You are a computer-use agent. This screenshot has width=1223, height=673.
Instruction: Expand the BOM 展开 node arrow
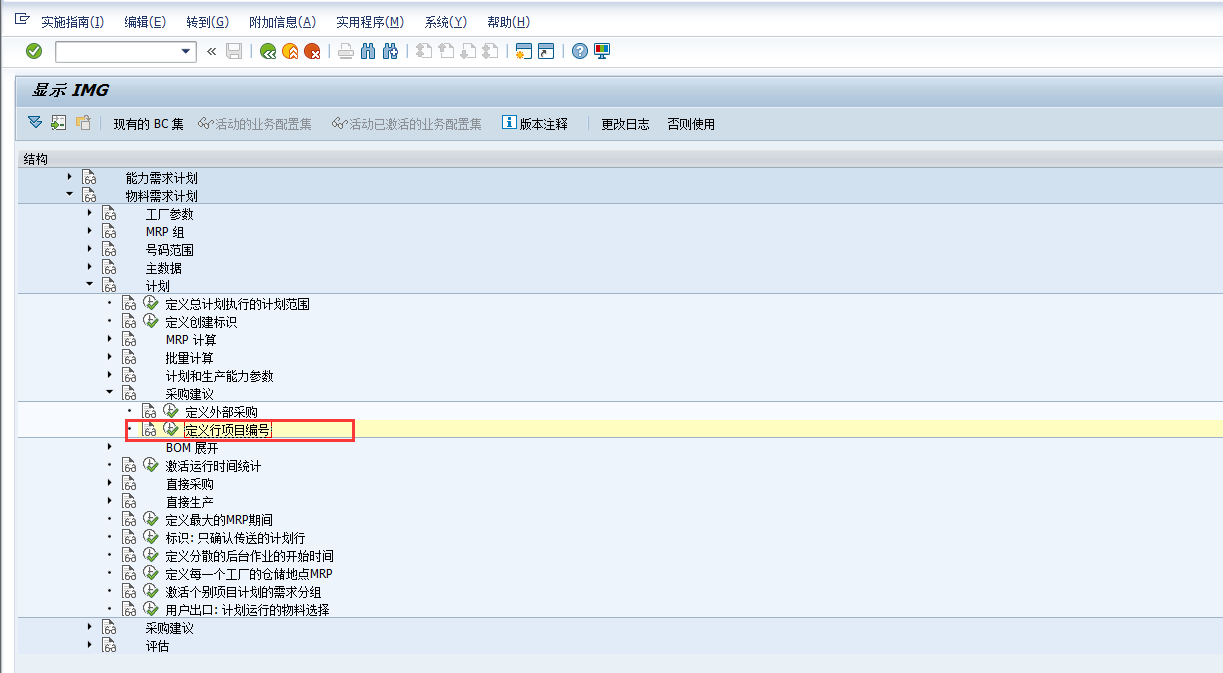pyautogui.click(x=110, y=446)
